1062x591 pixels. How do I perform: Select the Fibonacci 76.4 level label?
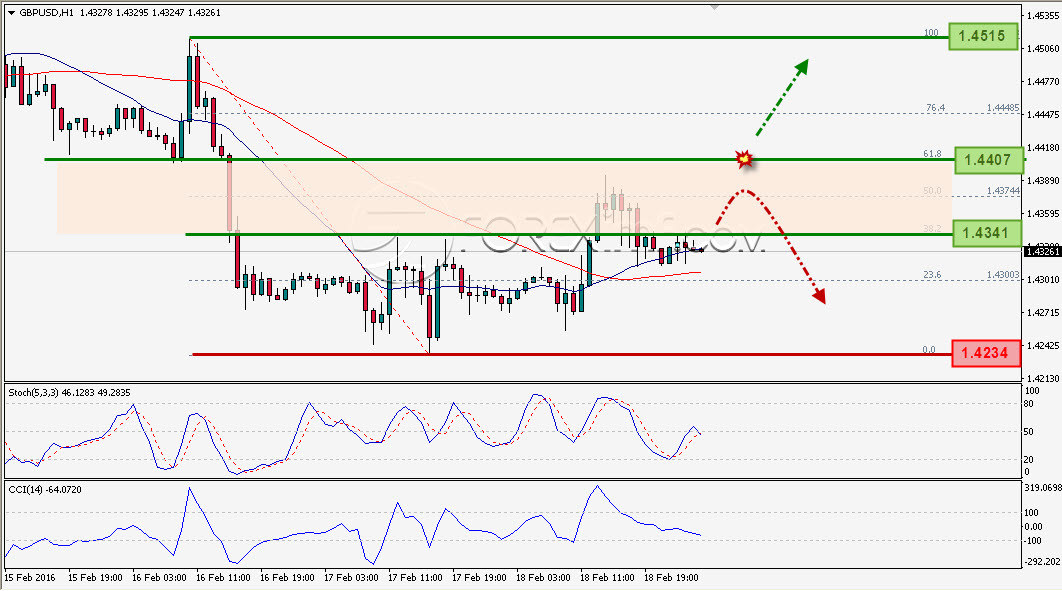tap(935, 108)
